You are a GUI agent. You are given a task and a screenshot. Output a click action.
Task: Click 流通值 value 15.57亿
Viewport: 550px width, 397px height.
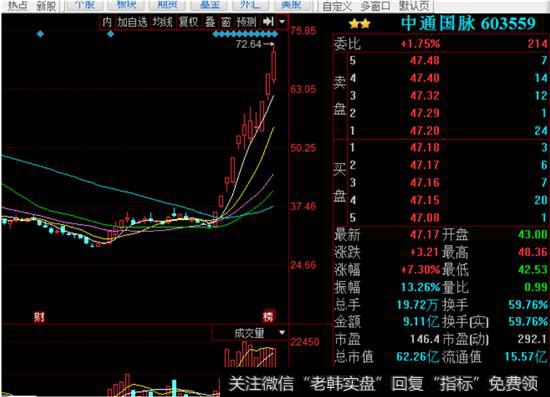pyautogui.click(x=525, y=357)
